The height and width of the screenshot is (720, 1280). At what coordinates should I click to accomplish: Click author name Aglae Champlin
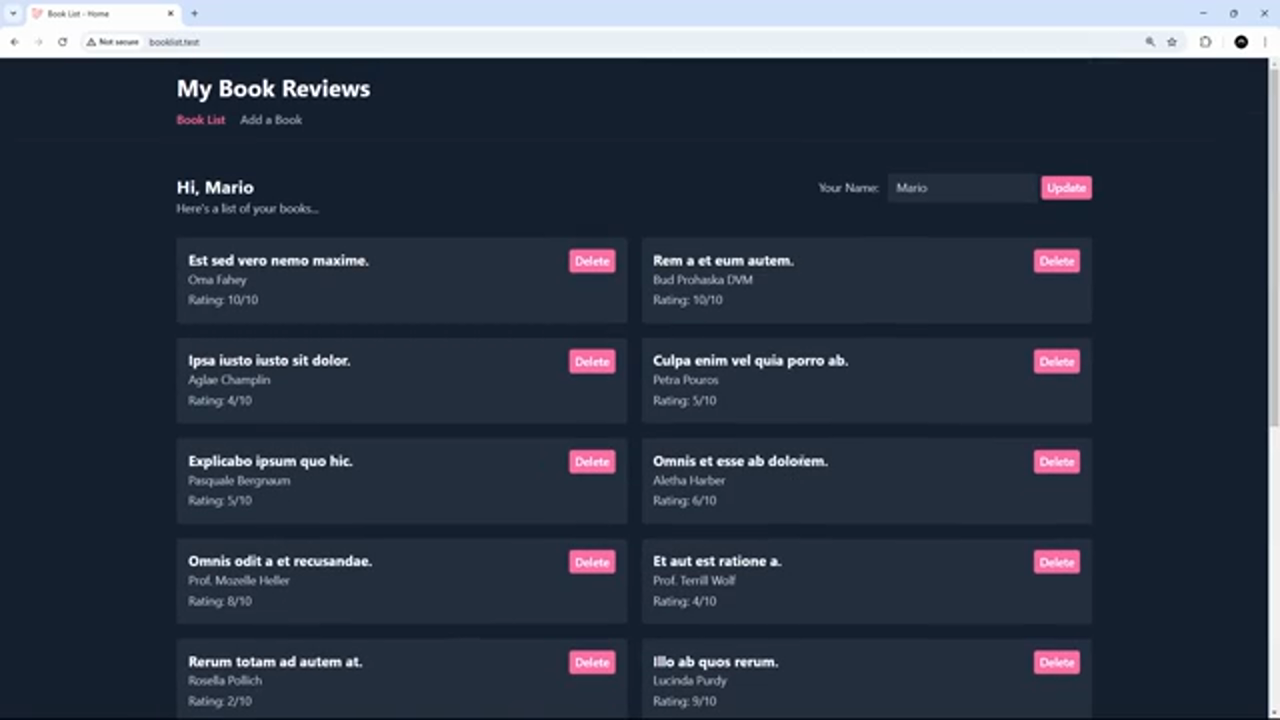(229, 380)
